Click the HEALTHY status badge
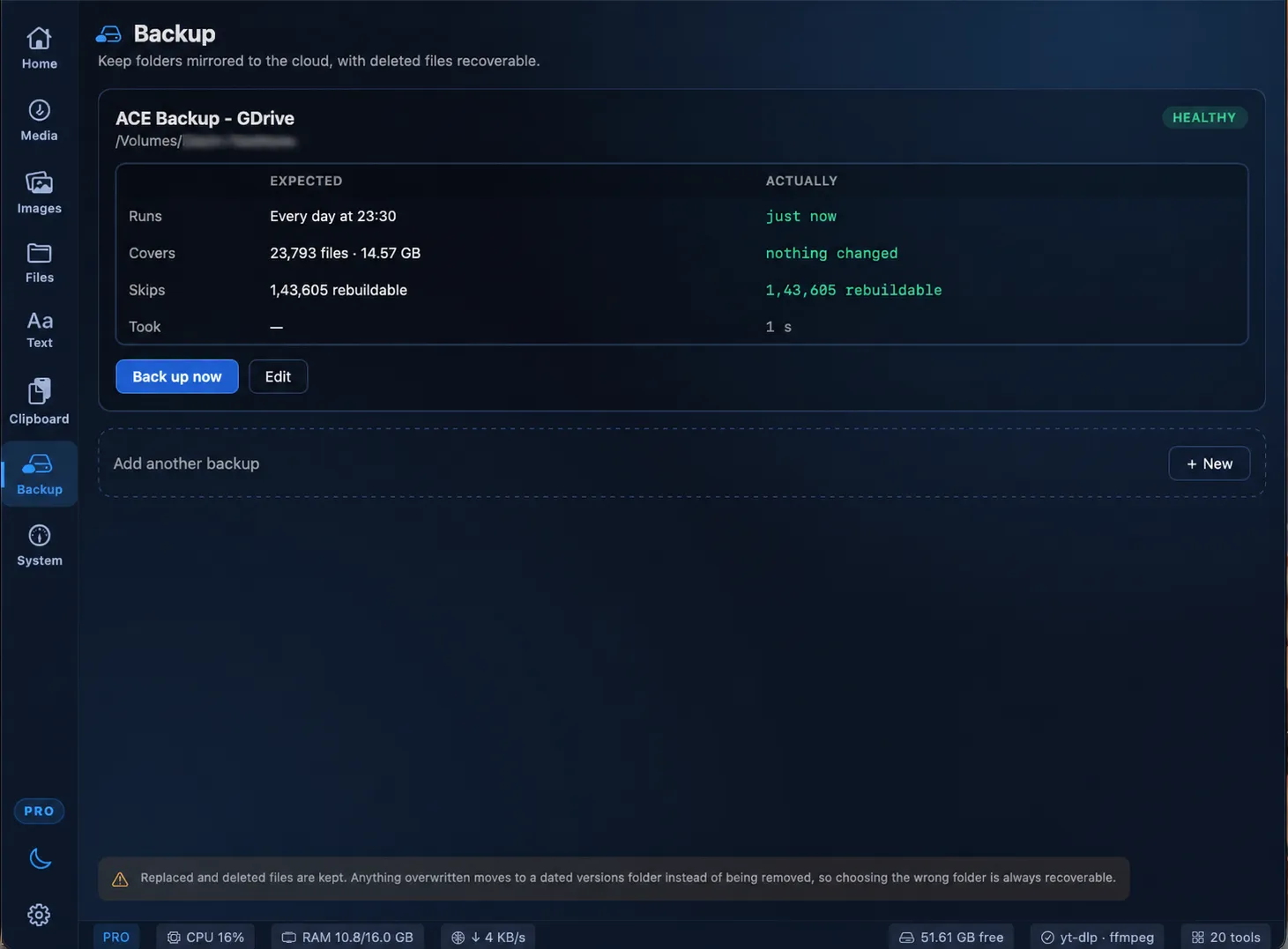1288x949 pixels. (x=1204, y=117)
